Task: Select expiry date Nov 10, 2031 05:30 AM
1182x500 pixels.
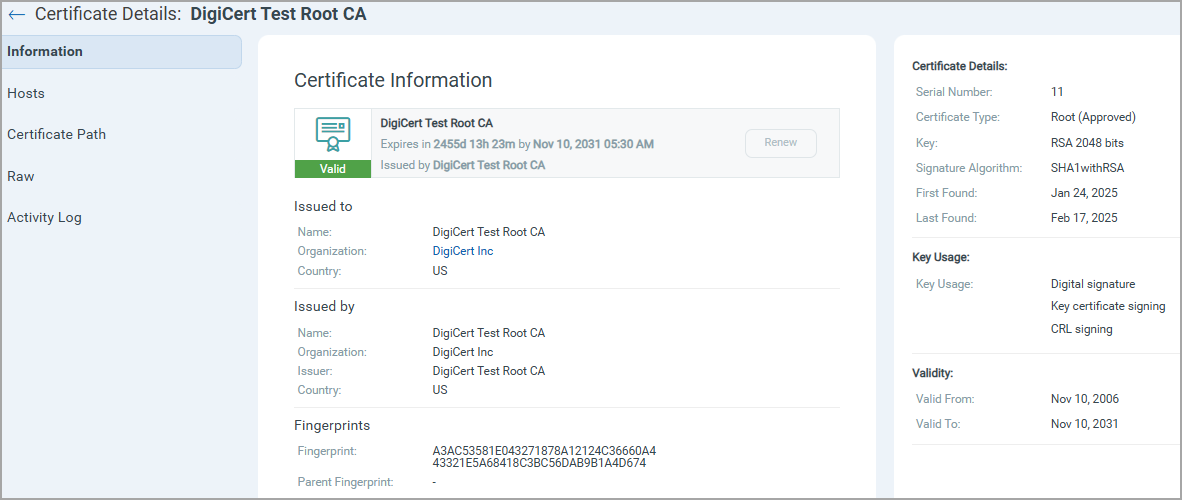Action: 593,143
